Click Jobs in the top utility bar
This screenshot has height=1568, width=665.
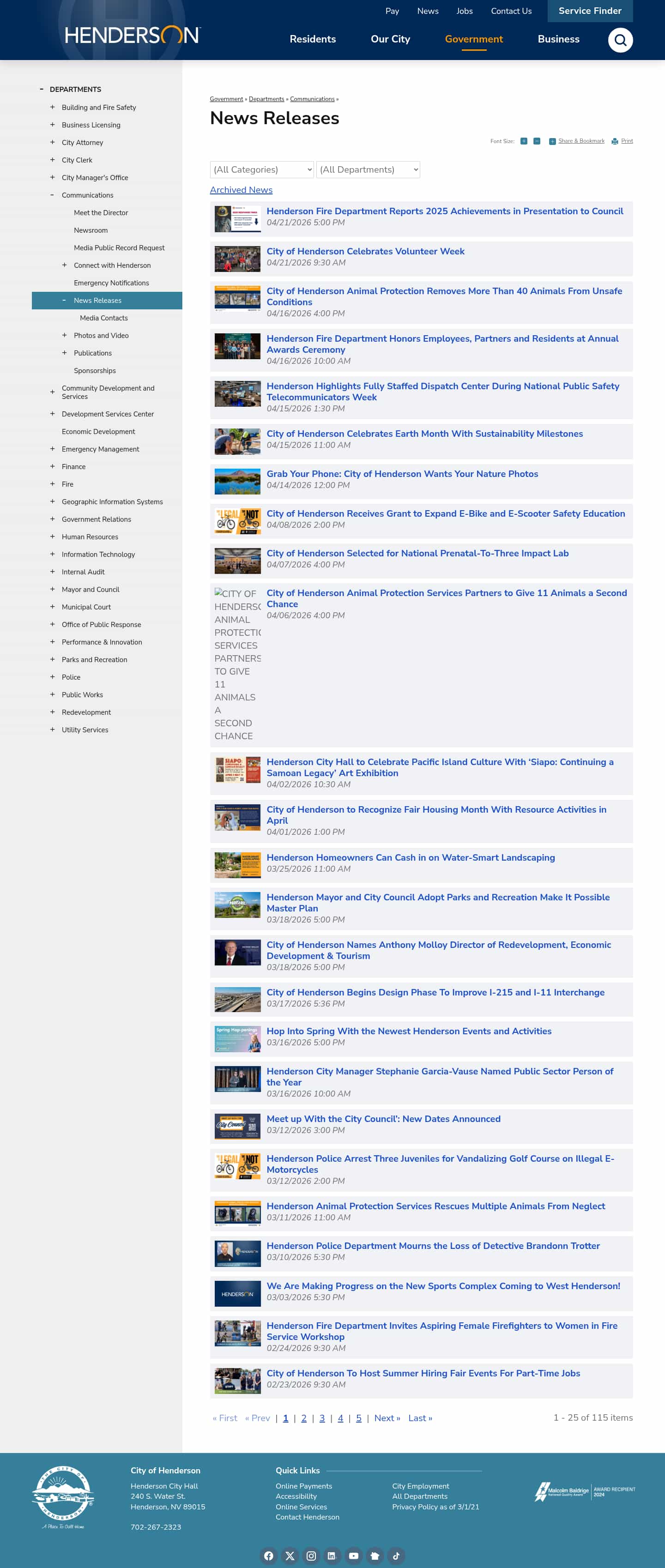(465, 11)
